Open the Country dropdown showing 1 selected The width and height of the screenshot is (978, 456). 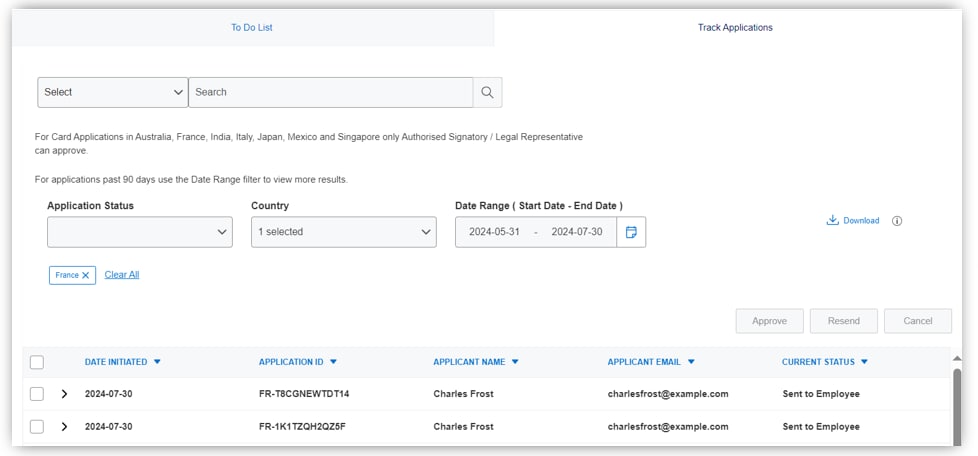(344, 232)
